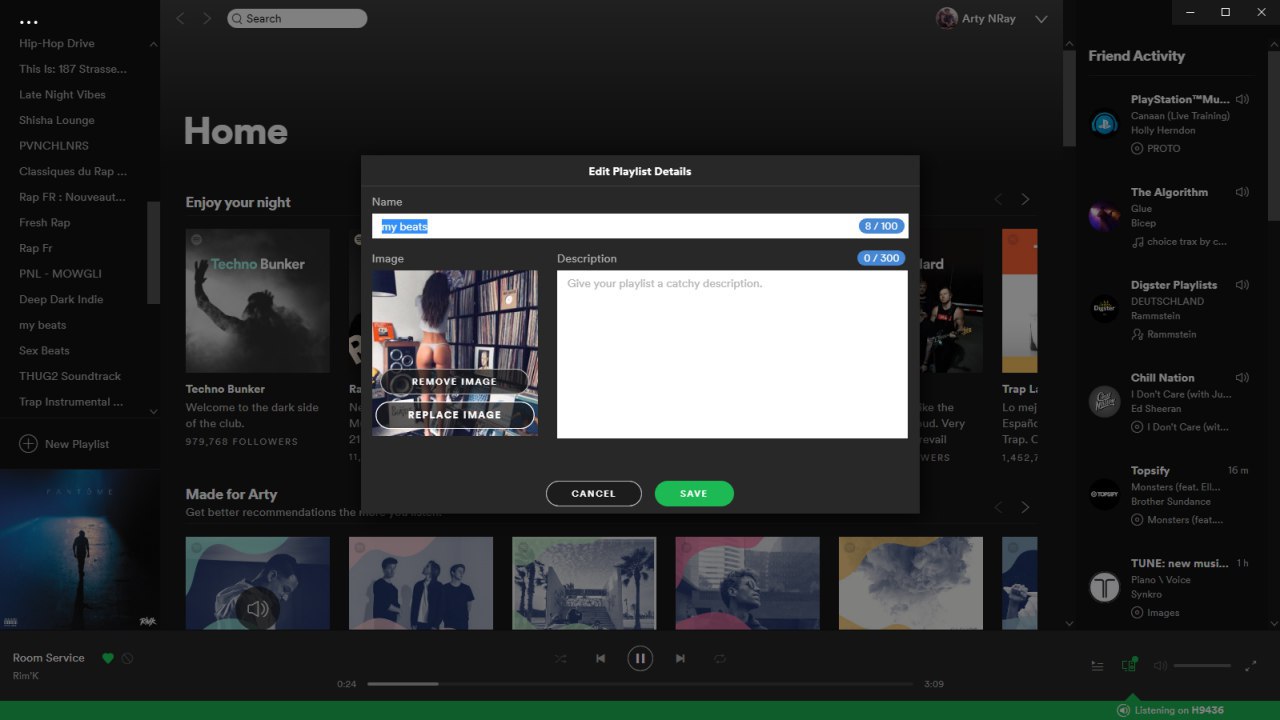Click CANCEL in Edit Playlist Details
The width and height of the screenshot is (1280, 720).
point(594,494)
